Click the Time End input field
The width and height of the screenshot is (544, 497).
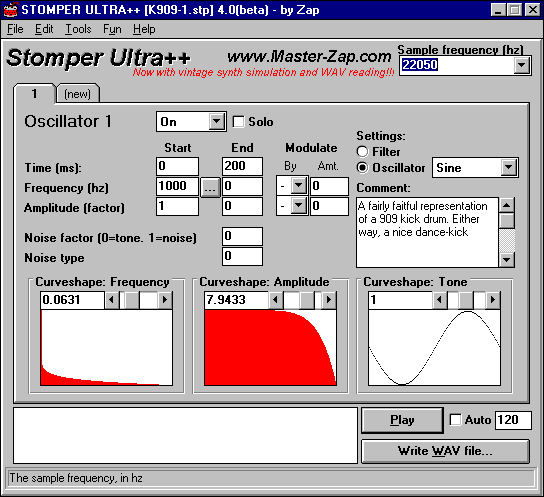click(x=242, y=166)
